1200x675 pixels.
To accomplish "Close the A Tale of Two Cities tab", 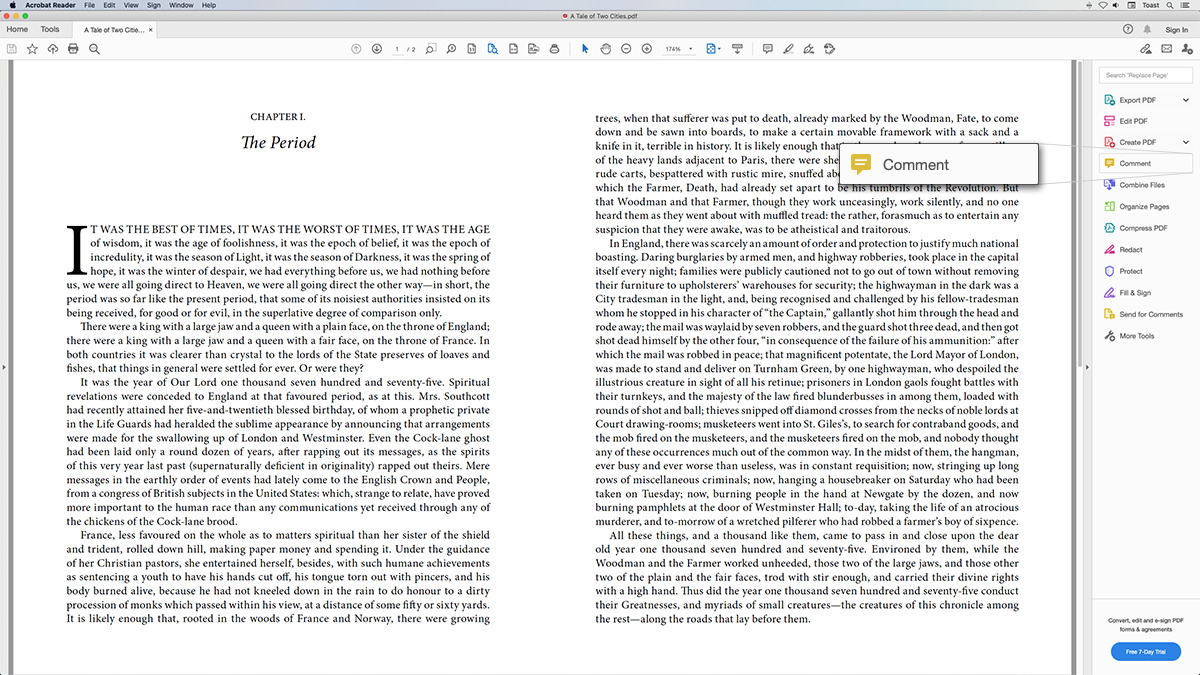I will tap(151, 30).
